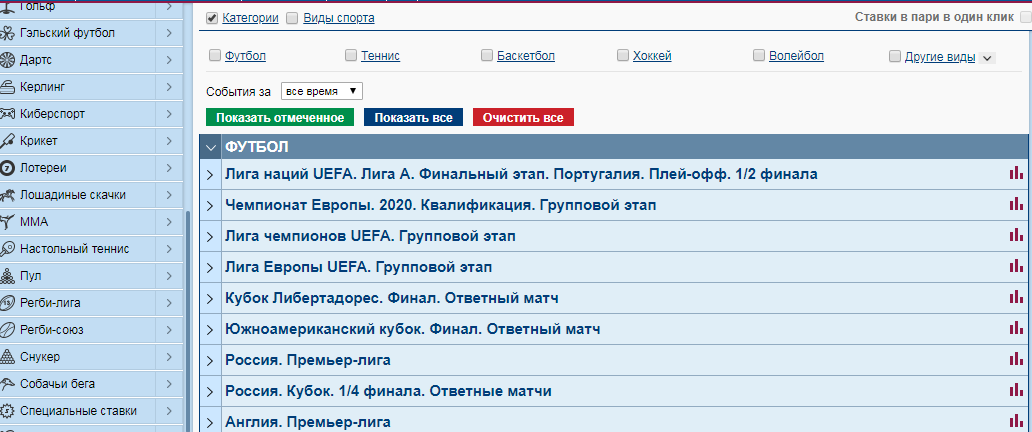Open statistics icon for Лига наций UEFA row

pyautogui.click(x=1016, y=173)
